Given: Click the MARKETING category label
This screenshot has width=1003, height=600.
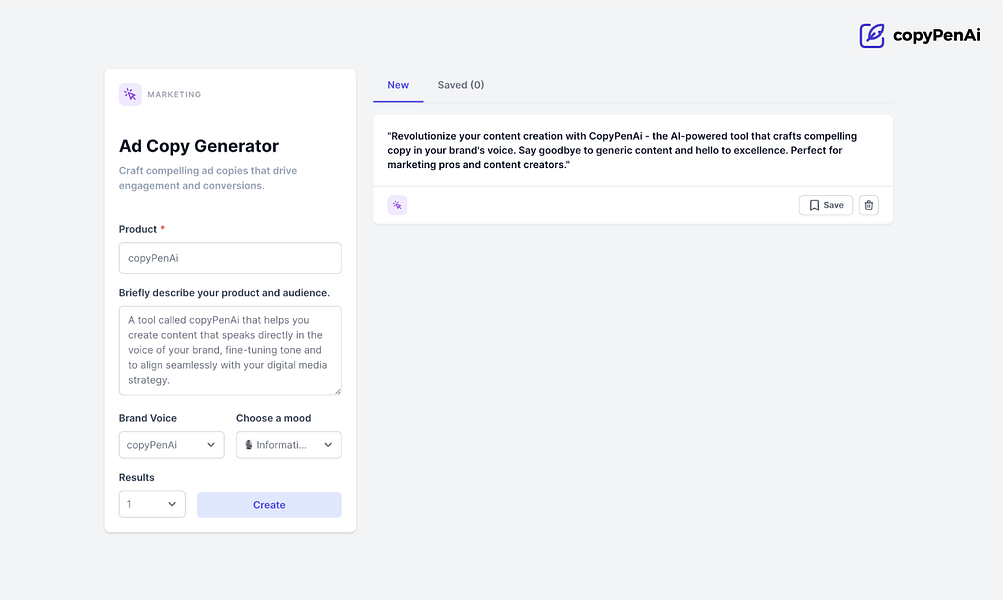Looking at the screenshot, I should point(174,95).
